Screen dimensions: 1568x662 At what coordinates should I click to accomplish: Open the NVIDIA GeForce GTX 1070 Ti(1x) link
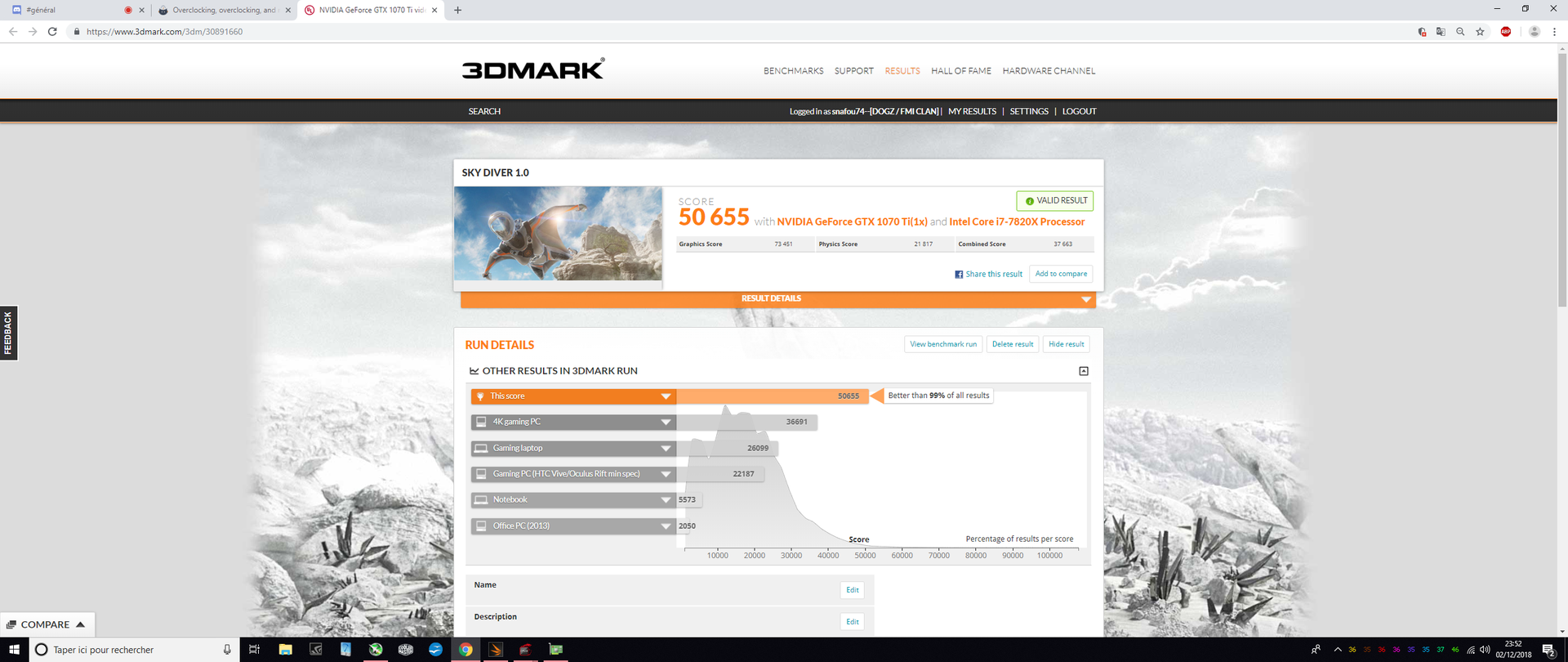point(852,222)
